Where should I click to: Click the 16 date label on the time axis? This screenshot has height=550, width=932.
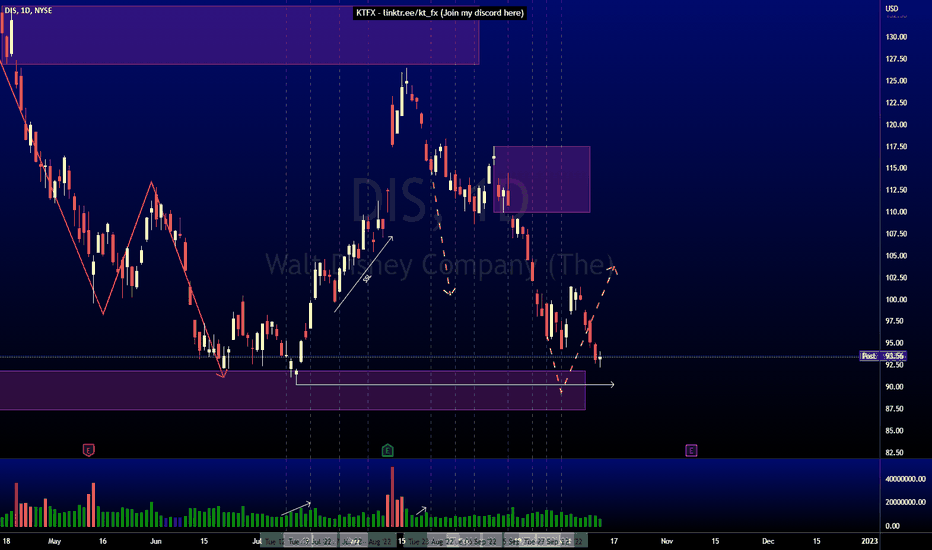point(103,541)
